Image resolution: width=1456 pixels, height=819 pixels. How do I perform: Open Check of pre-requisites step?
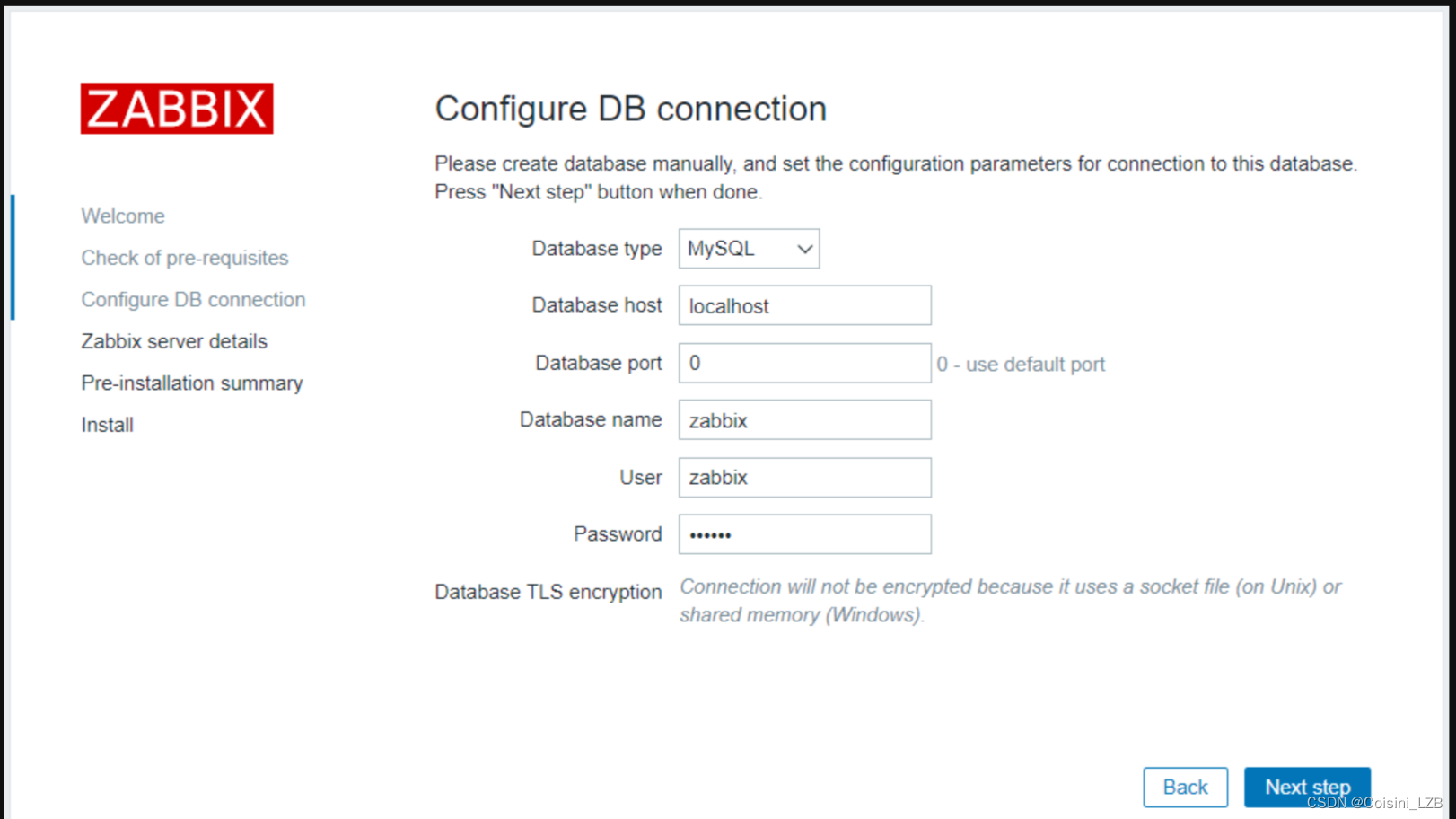[x=185, y=258]
